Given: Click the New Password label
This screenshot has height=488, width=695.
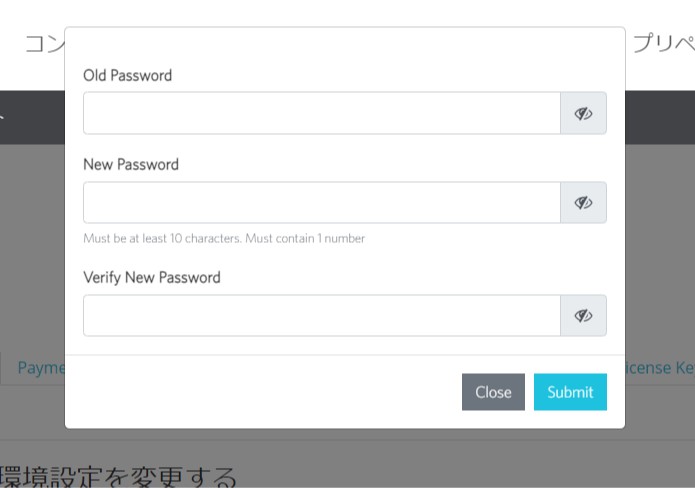Looking at the screenshot, I should pyautogui.click(x=131, y=164).
